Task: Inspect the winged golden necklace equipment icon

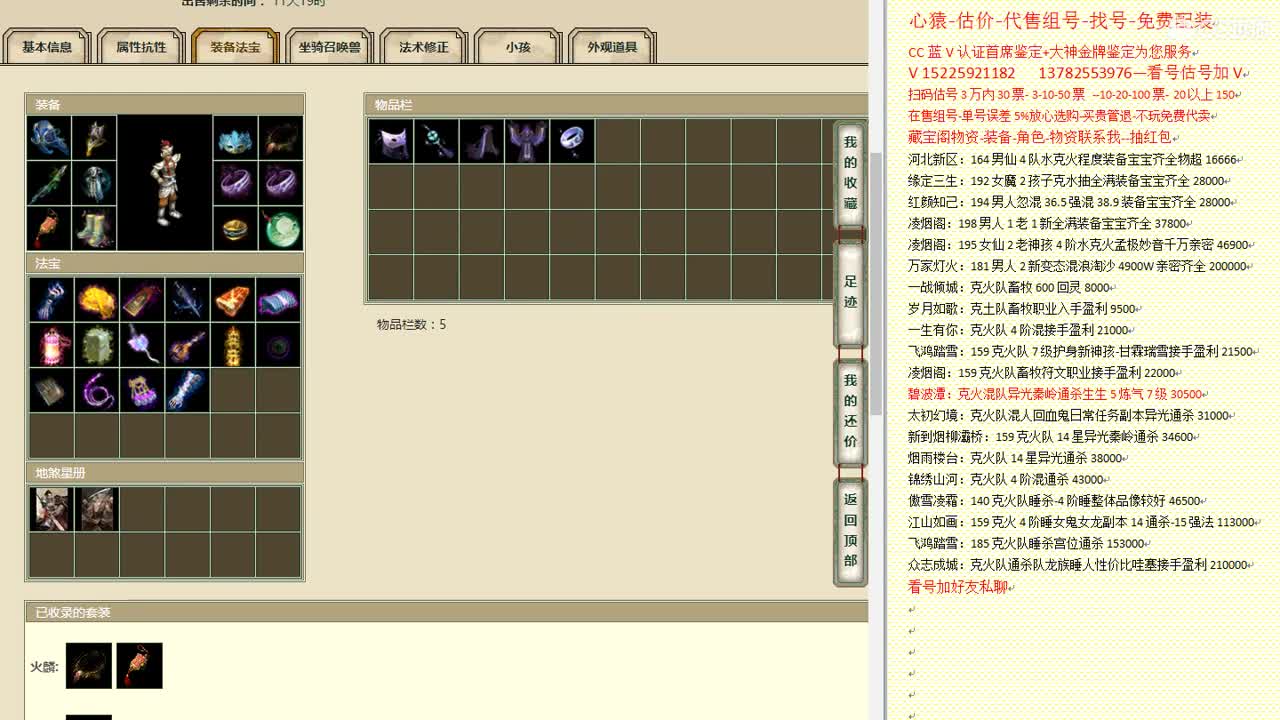Action: click(95, 138)
